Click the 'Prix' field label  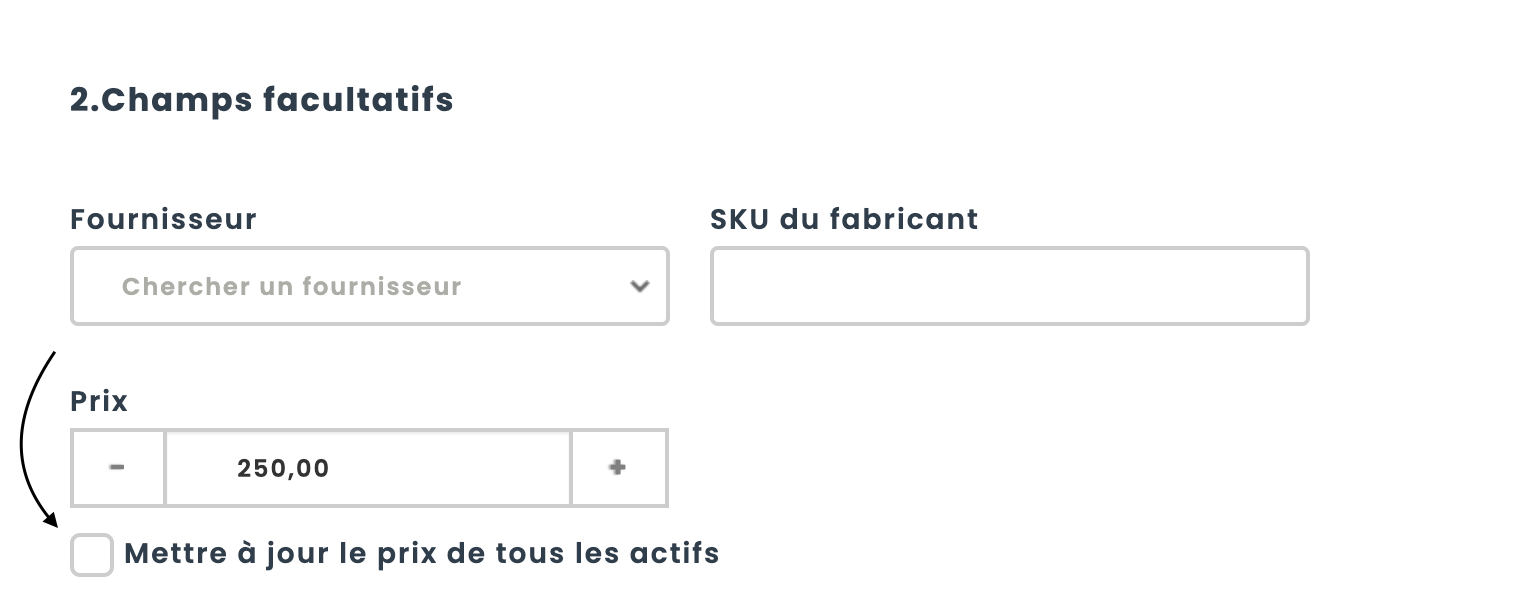coord(99,401)
